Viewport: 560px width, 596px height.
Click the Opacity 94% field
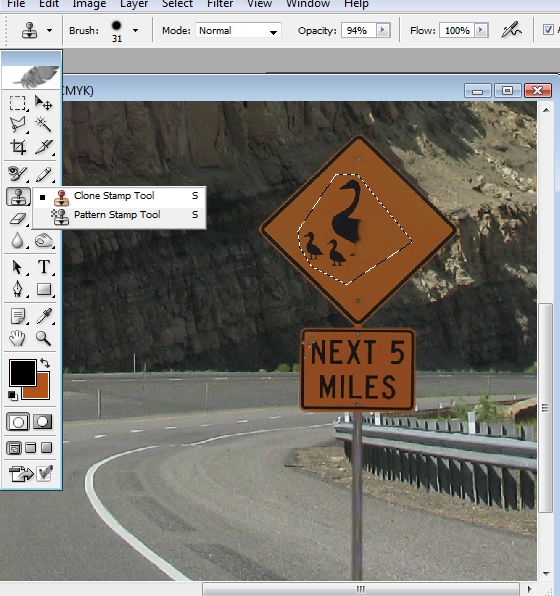tap(359, 30)
